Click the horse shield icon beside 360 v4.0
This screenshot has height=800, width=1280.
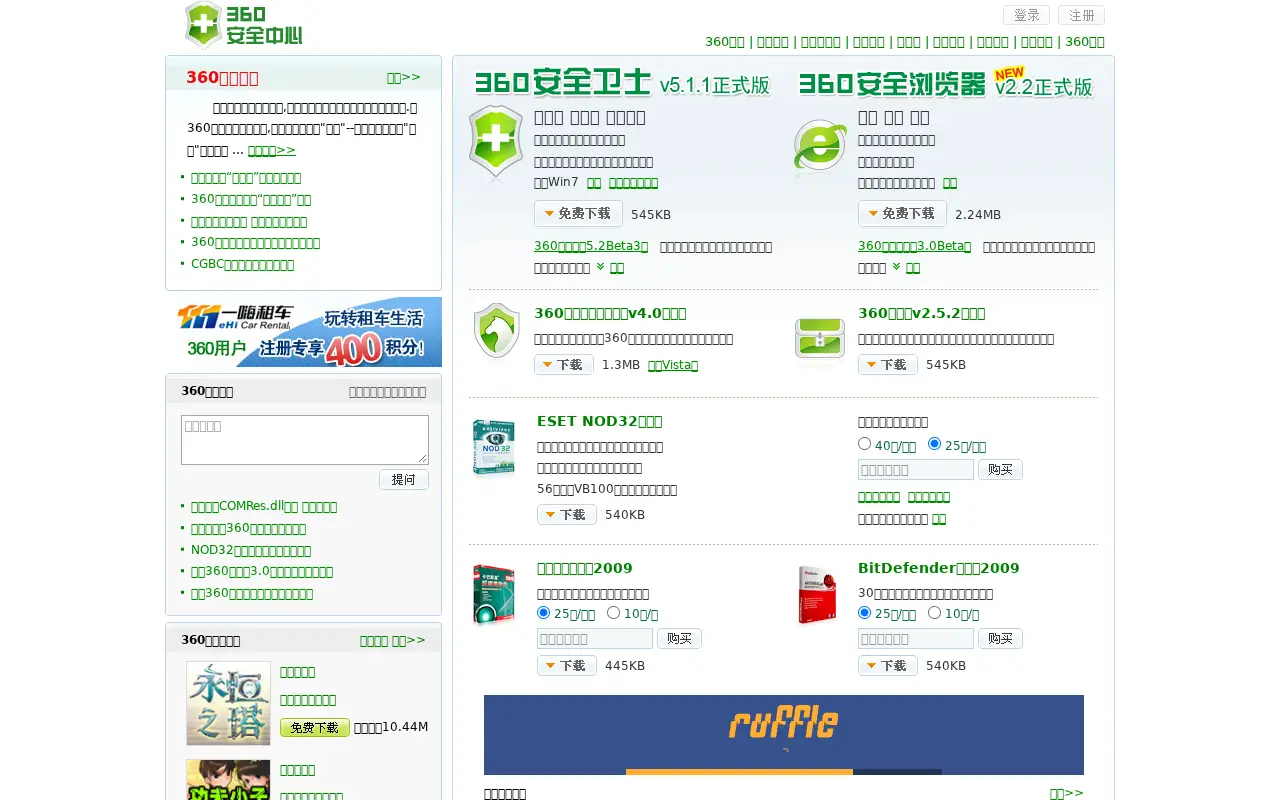(496, 330)
